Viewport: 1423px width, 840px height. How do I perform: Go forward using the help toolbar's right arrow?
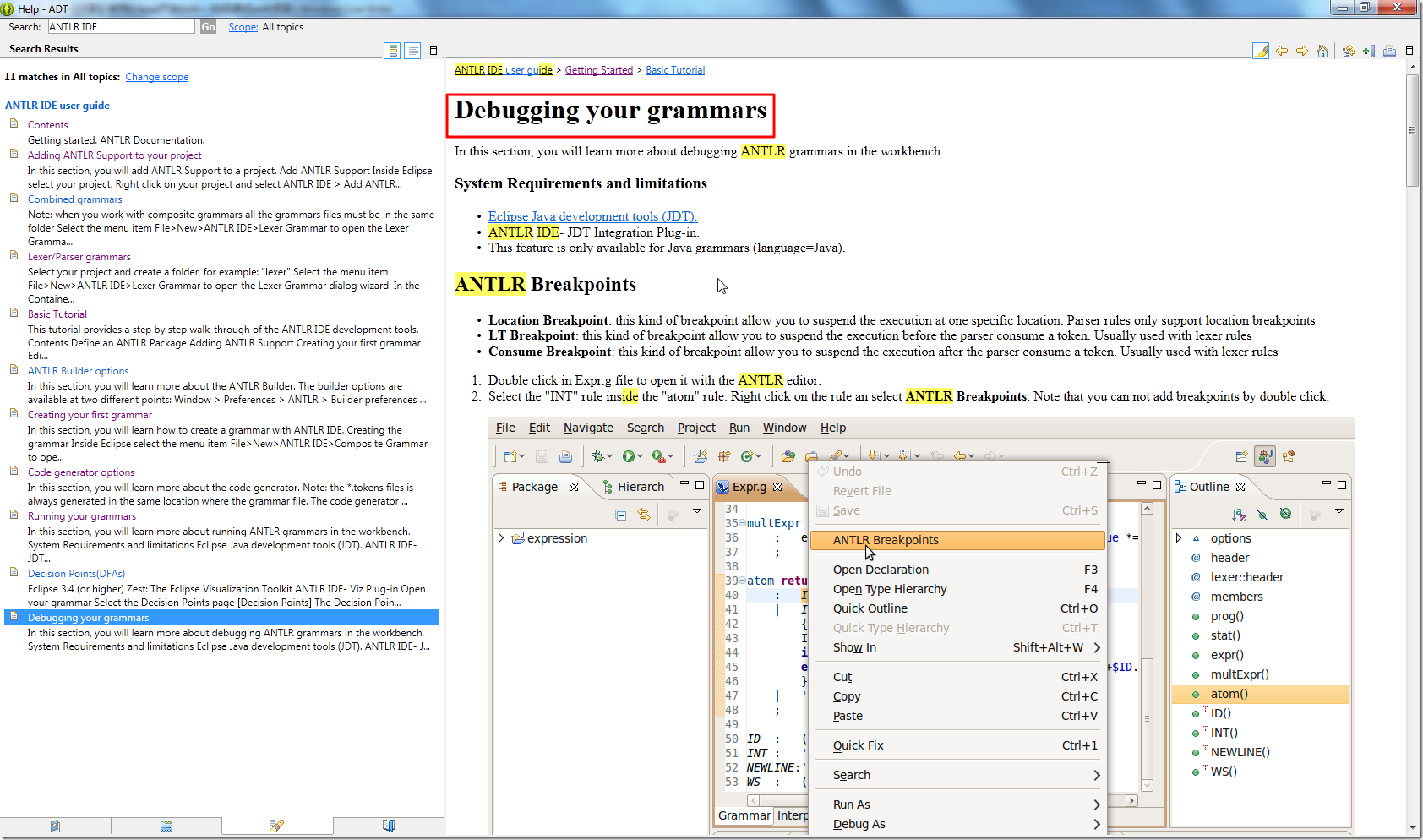[1302, 51]
